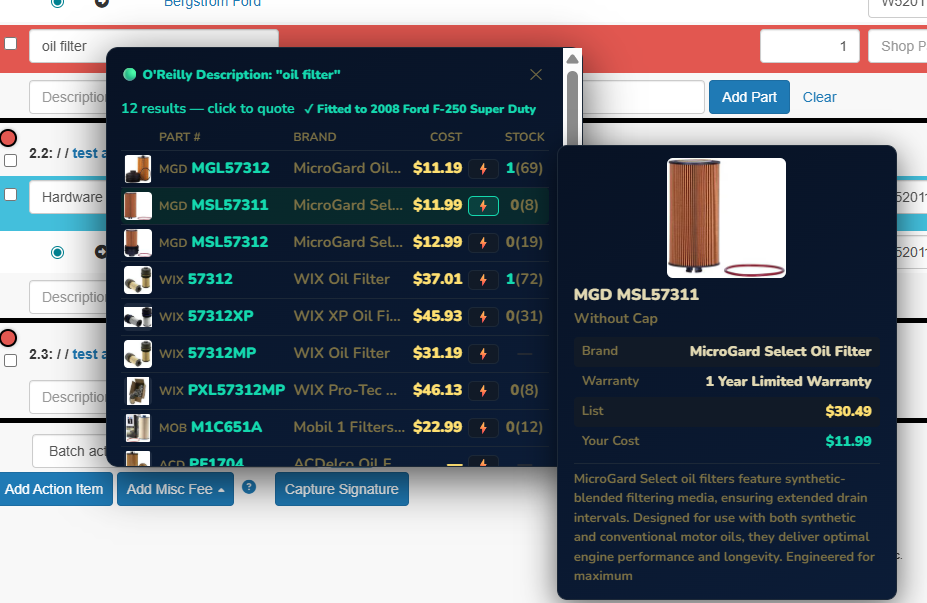Click the $30.49 List price value
This screenshot has width=927, height=603.
tap(848, 411)
